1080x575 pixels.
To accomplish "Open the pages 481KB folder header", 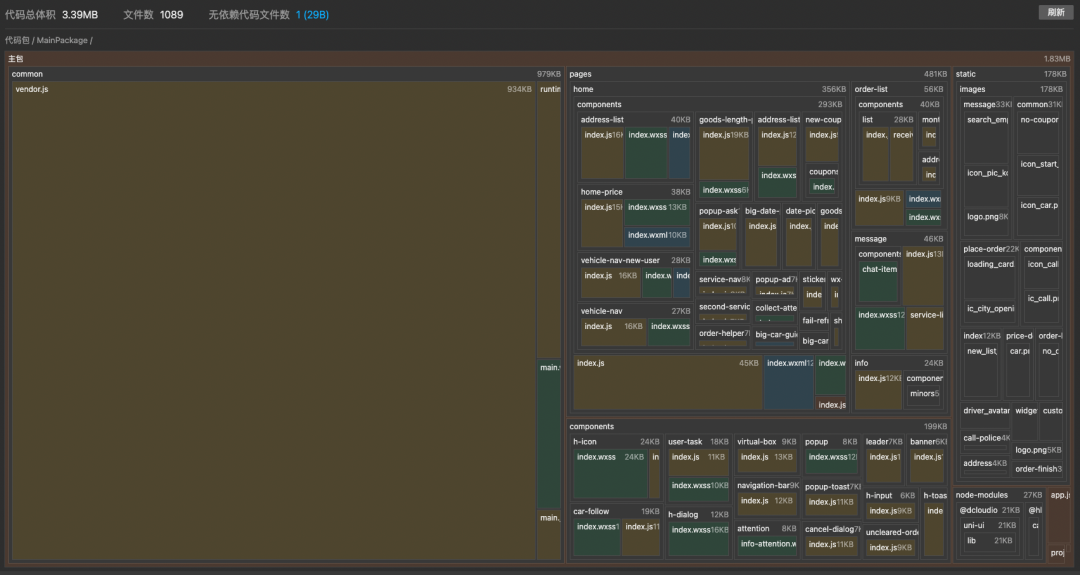I will [758, 74].
